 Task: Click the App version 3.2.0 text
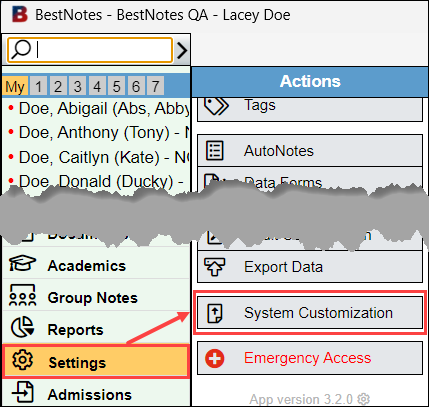click(x=301, y=399)
